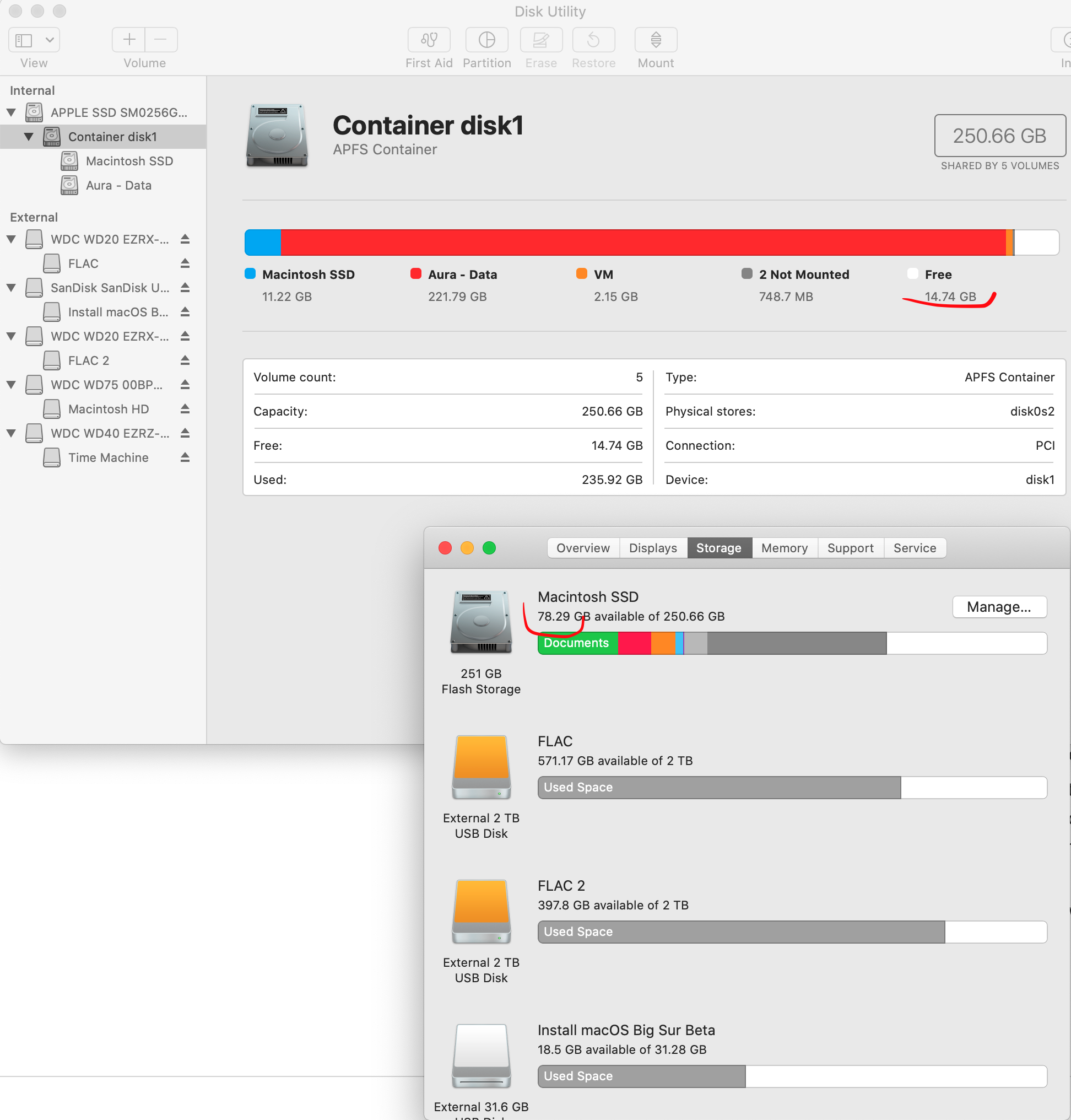Click the Mount toolbar icon
Viewport: 1071px width, 1120px height.
(656, 40)
